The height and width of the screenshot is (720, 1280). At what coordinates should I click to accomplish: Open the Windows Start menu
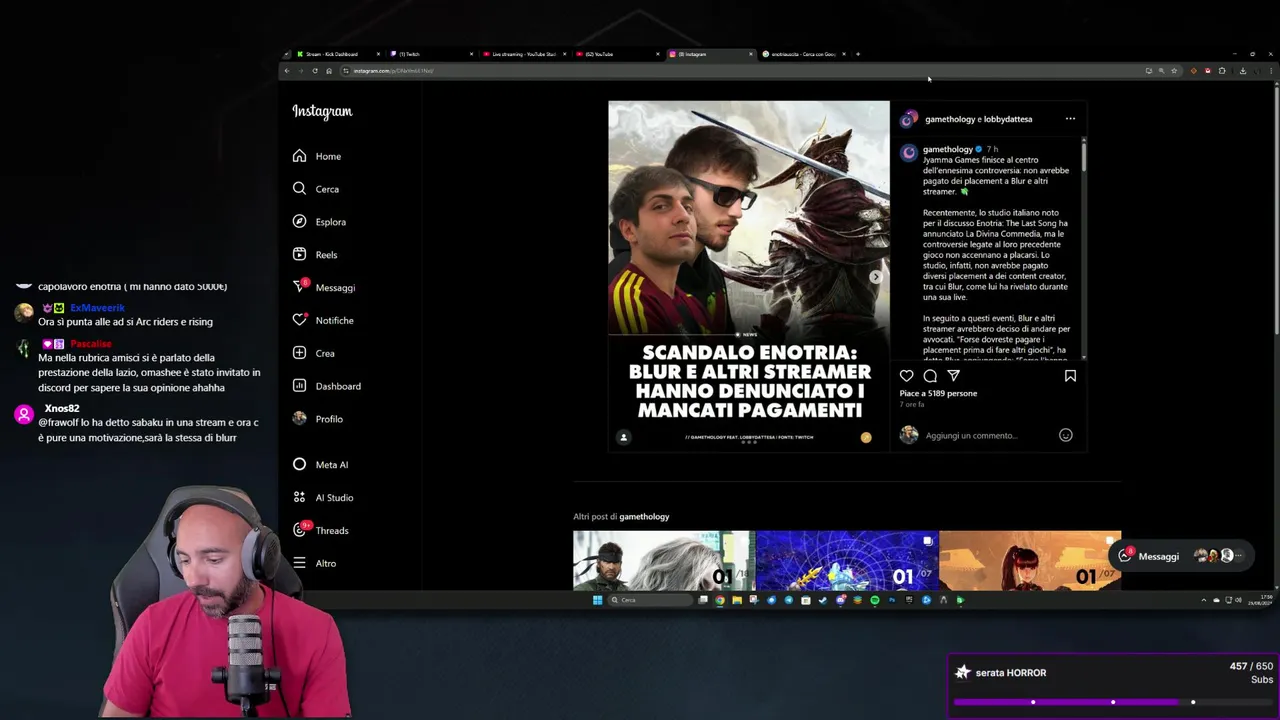point(597,600)
